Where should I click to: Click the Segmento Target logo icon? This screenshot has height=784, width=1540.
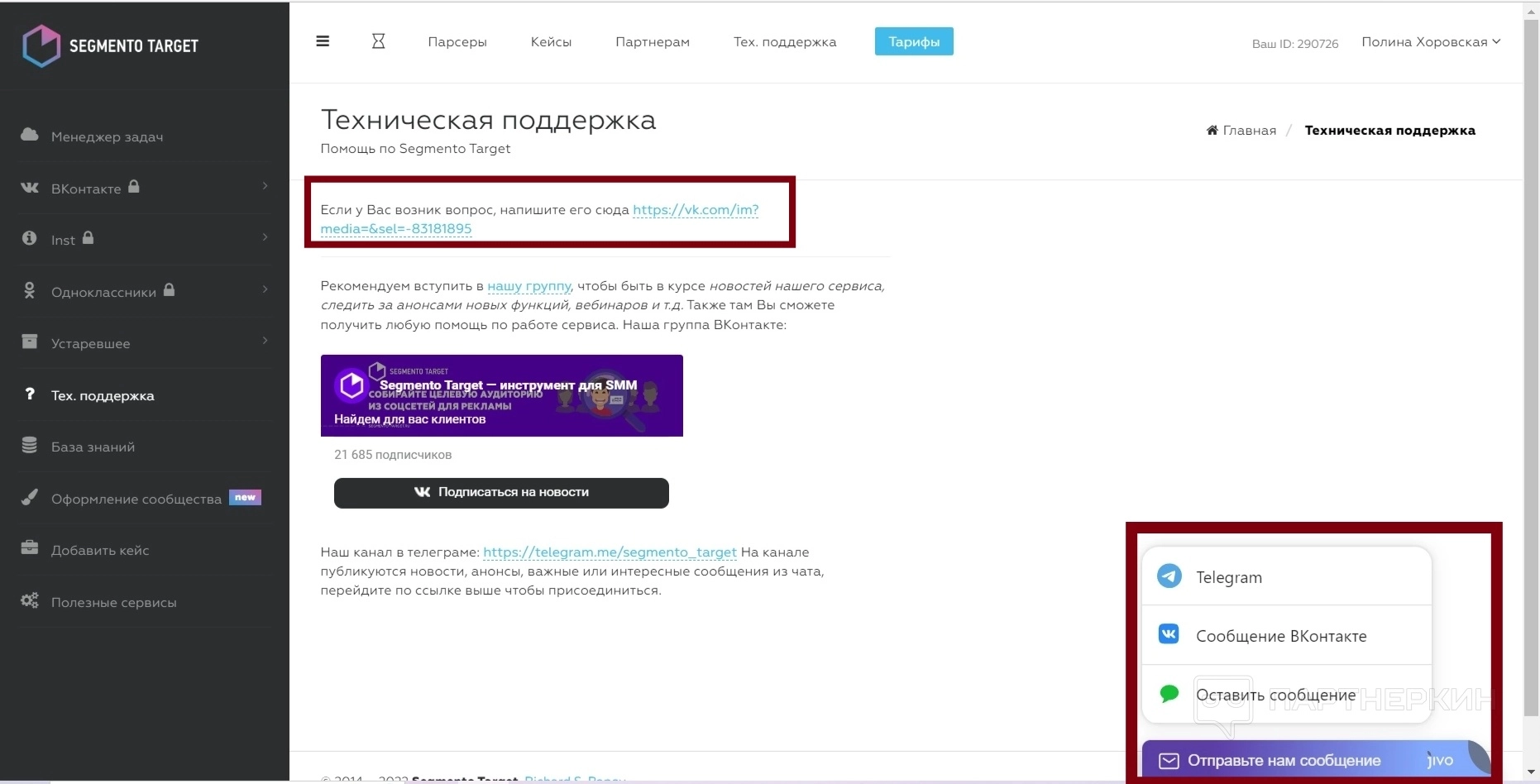[x=41, y=45]
